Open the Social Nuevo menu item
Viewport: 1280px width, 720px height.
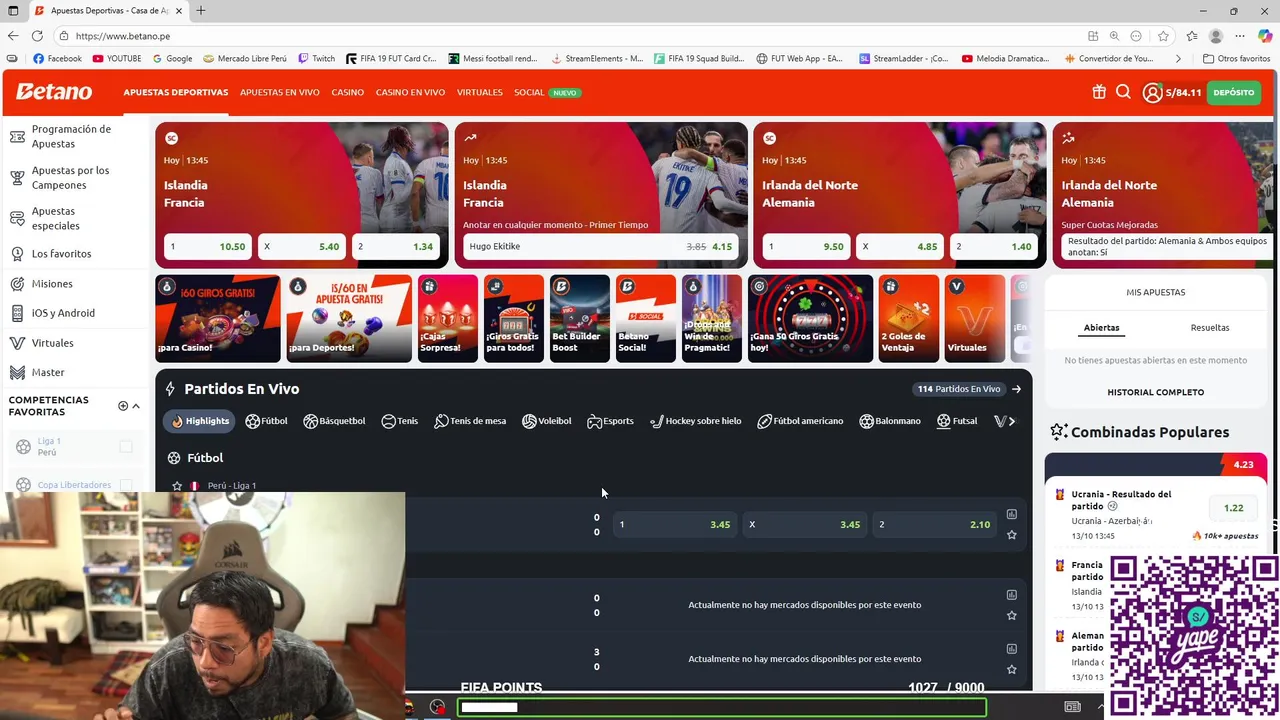(547, 92)
